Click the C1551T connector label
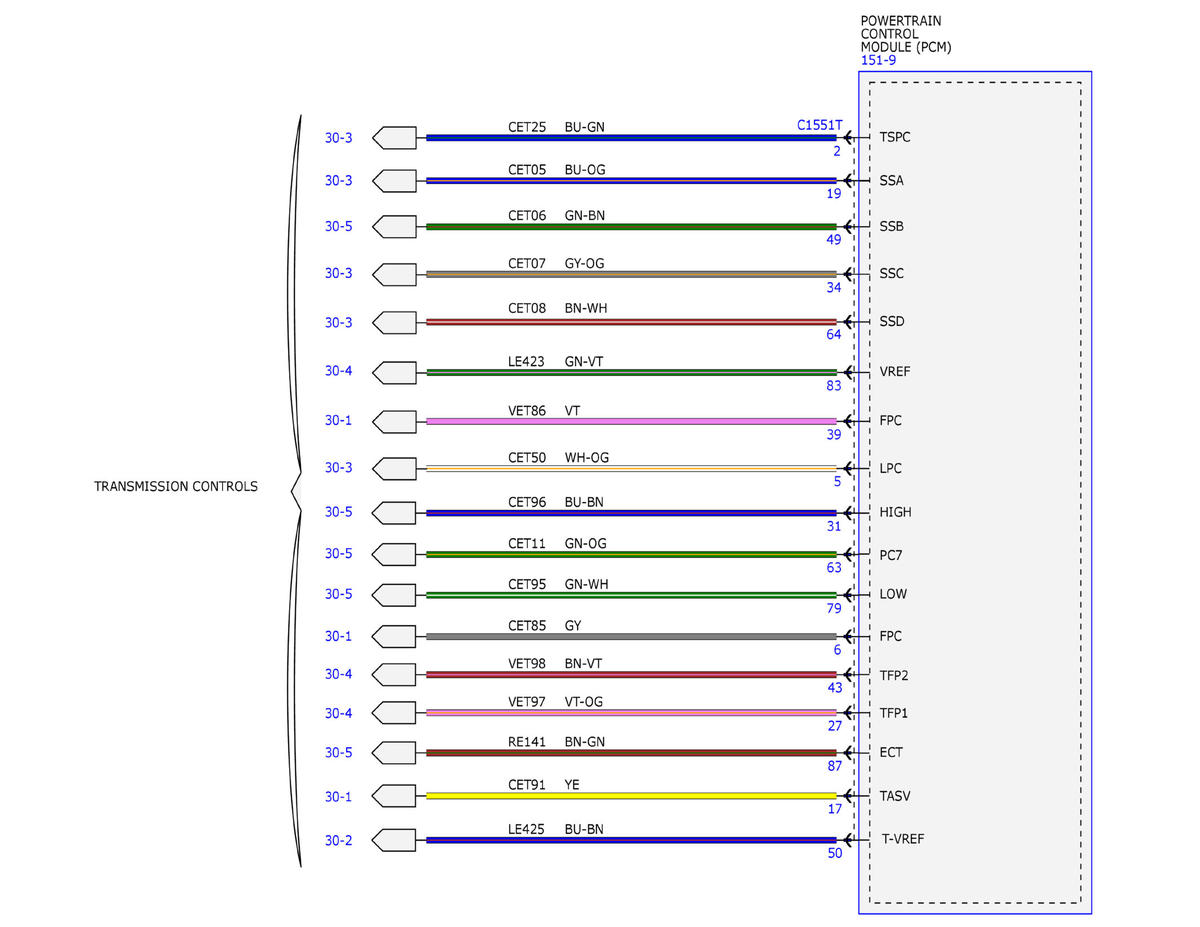The image size is (1200, 927). pos(820,126)
